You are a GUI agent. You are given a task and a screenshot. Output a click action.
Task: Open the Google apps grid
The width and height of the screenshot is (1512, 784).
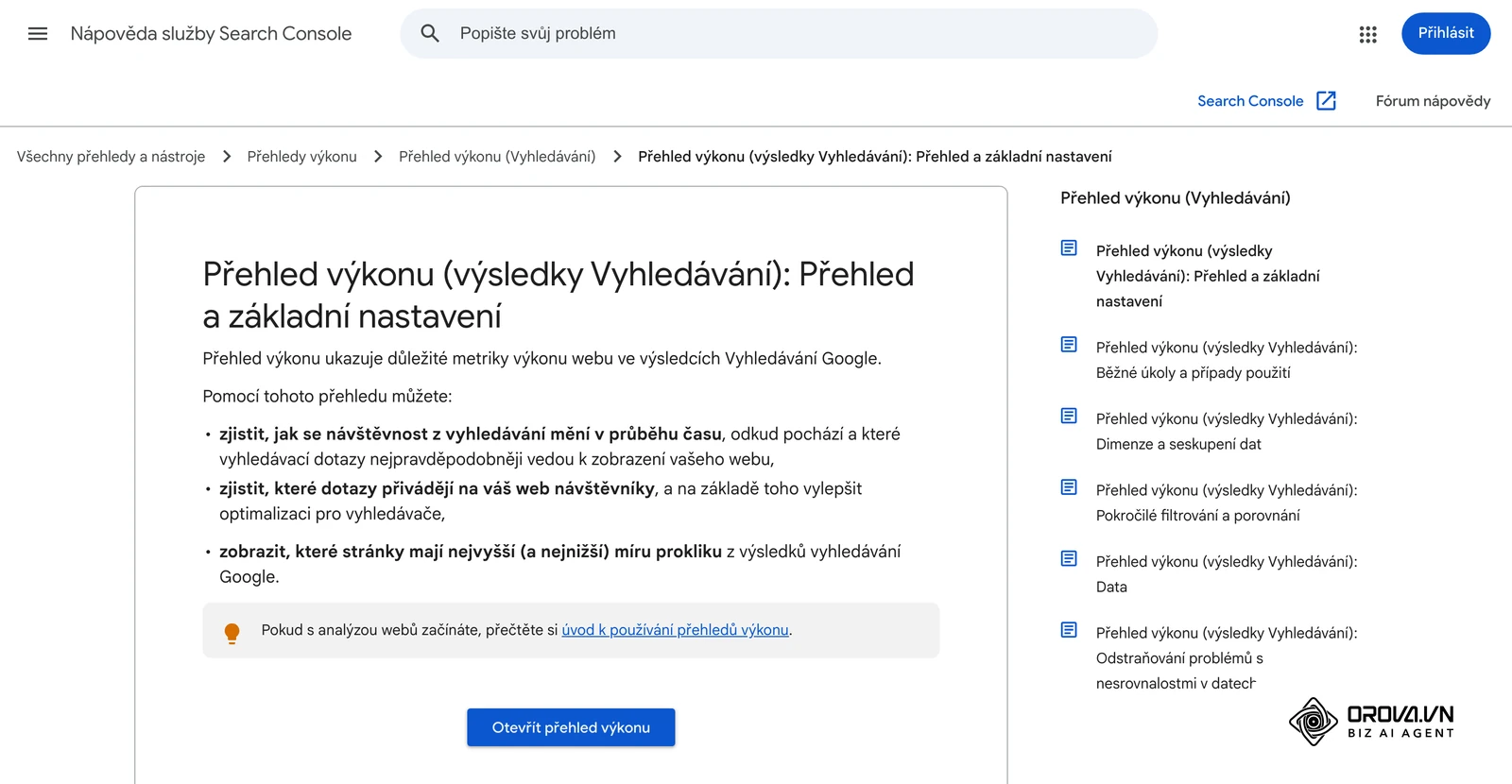pos(1367,34)
